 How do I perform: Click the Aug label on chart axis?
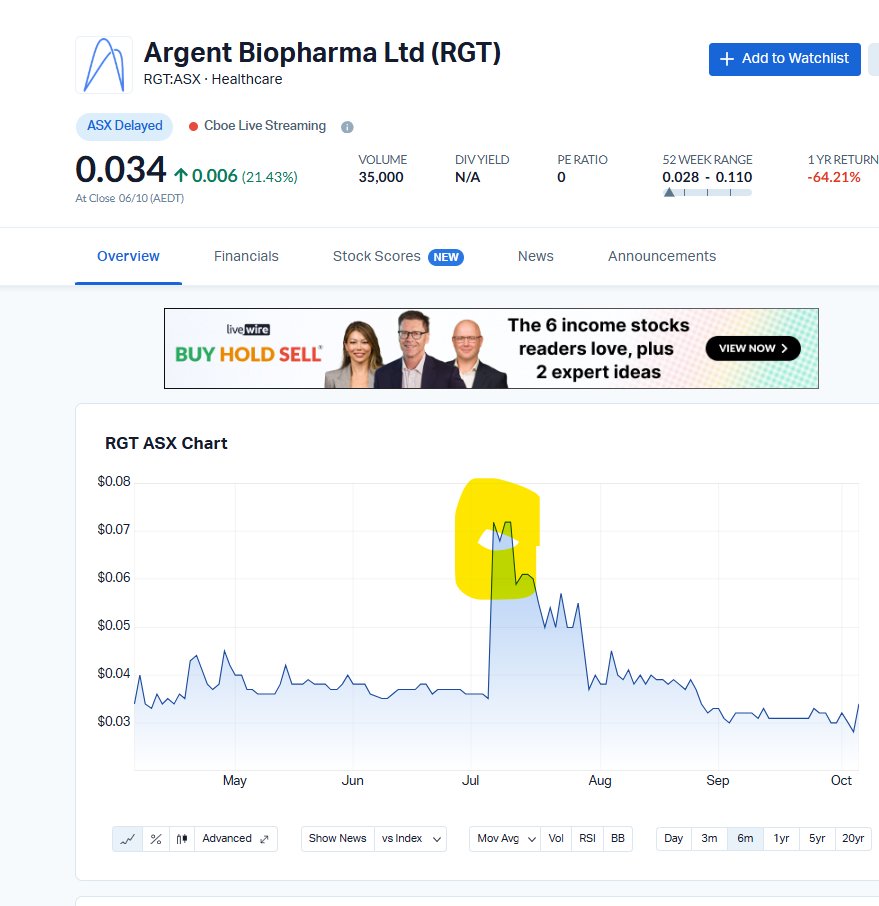point(600,781)
